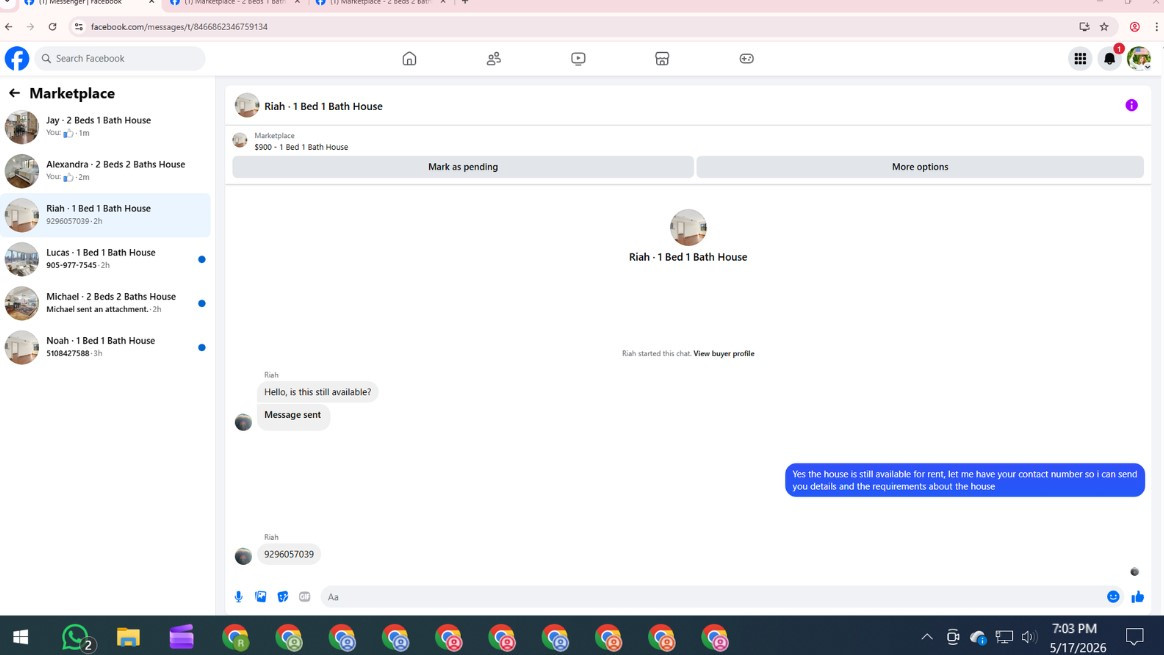Go back with the Marketplace arrow
This screenshot has width=1164, height=655.
pos(14,93)
